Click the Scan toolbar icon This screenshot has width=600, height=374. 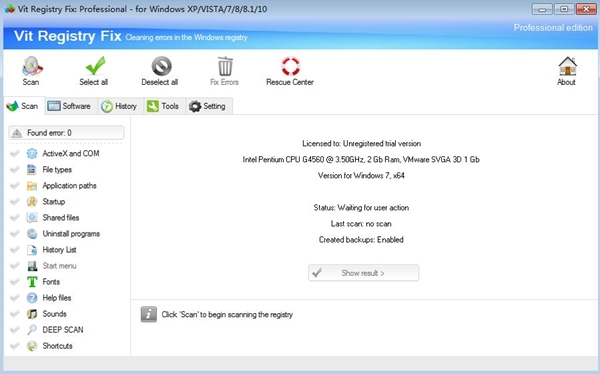coord(32,66)
